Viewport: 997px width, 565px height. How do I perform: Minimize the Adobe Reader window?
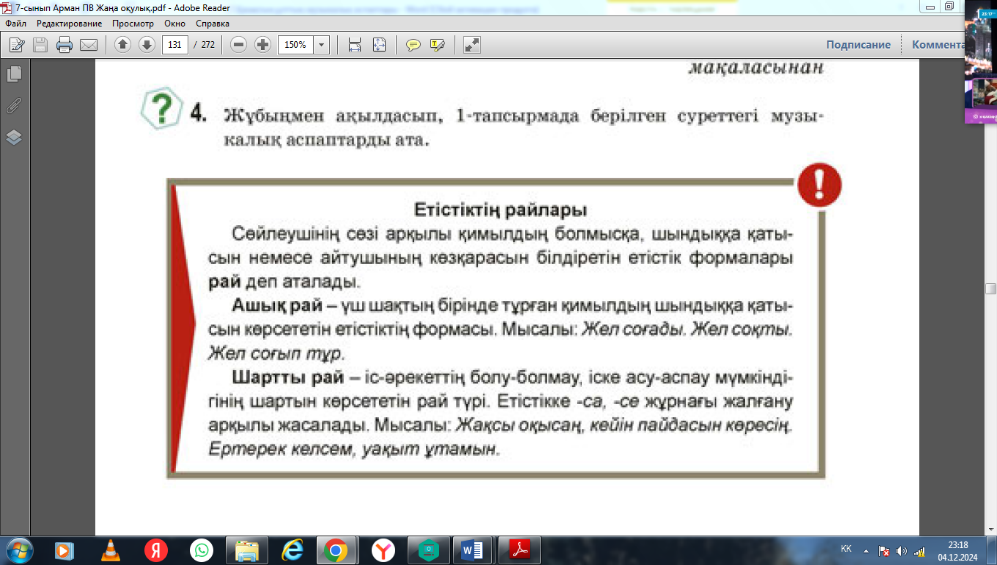930,7
